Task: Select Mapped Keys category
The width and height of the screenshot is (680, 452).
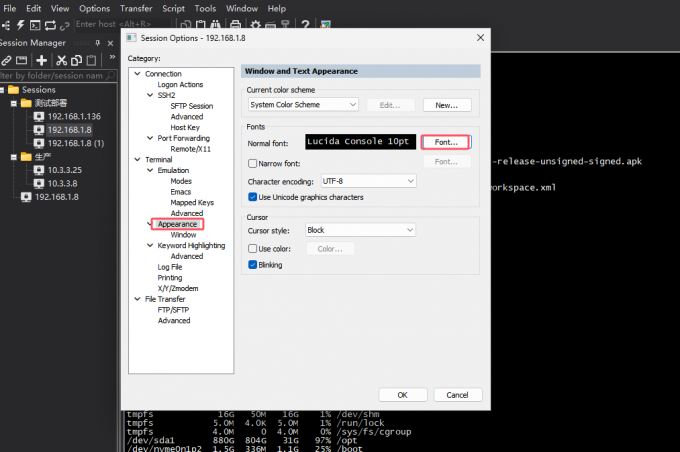Action: pyautogui.click(x=192, y=203)
